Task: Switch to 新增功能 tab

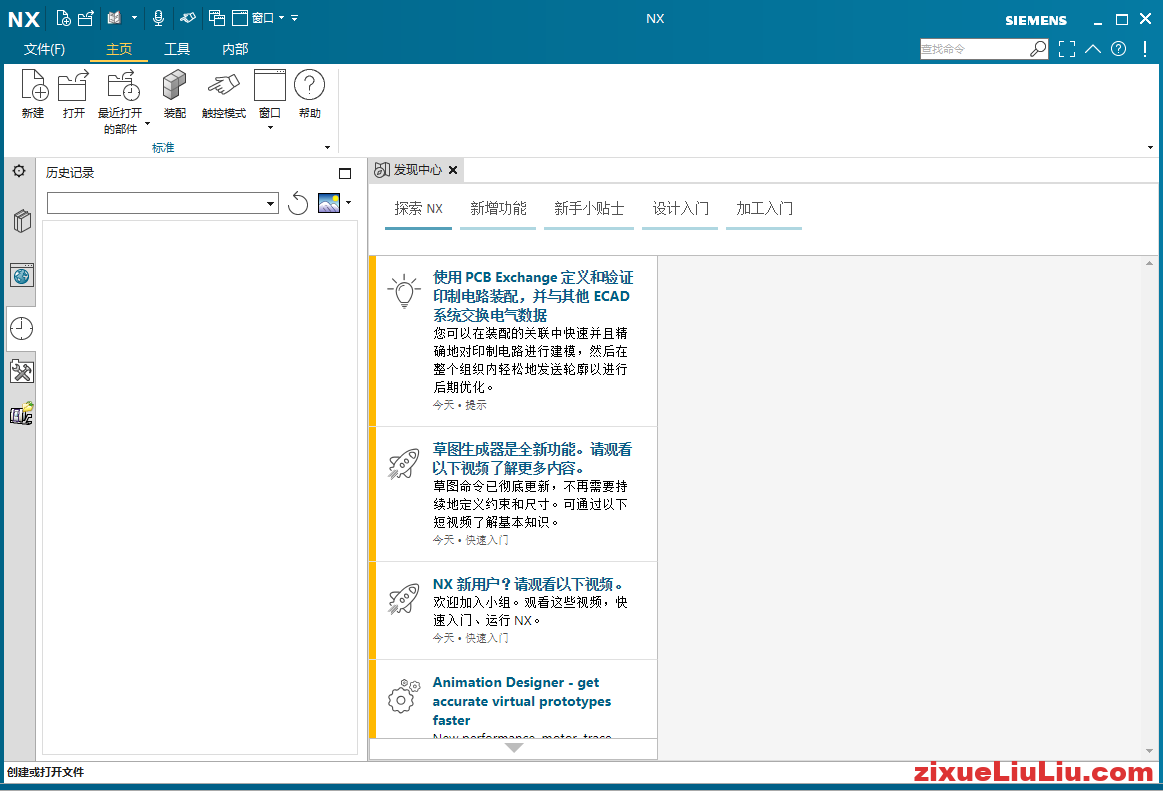Action: 498,209
